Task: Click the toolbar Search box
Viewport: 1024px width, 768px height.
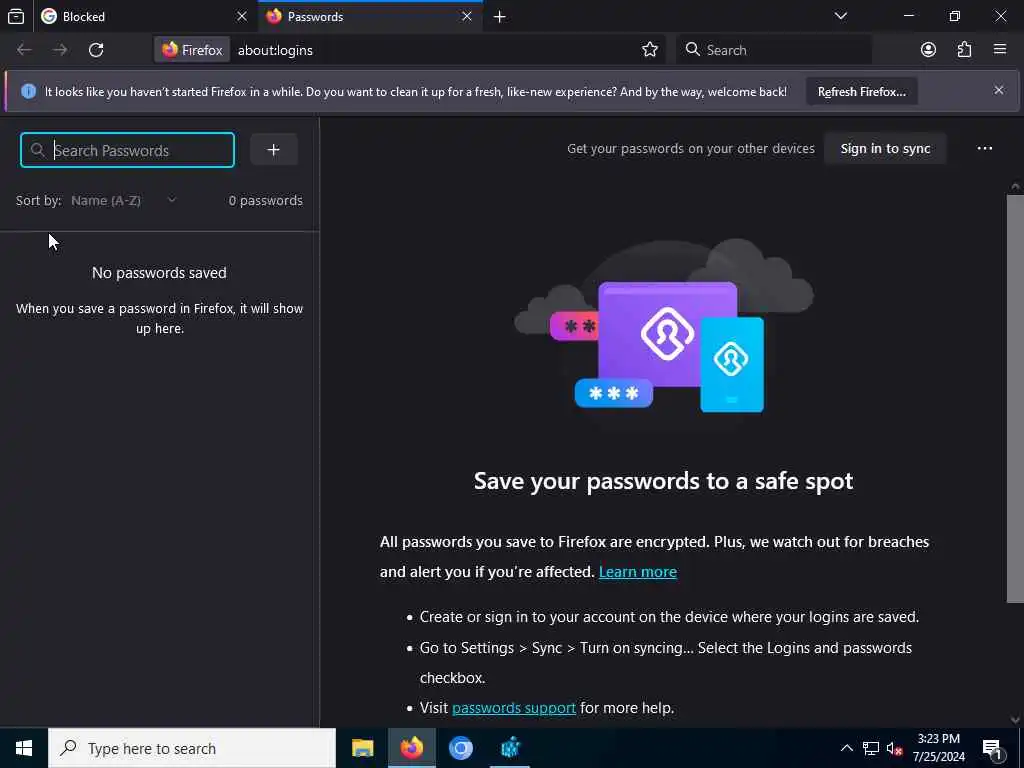Action: click(x=774, y=50)
